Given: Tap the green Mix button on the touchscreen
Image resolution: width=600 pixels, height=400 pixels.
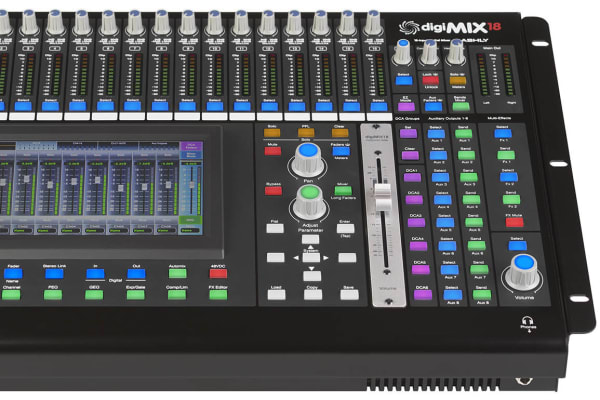Looking at the screenshot, I should [189, 221].
